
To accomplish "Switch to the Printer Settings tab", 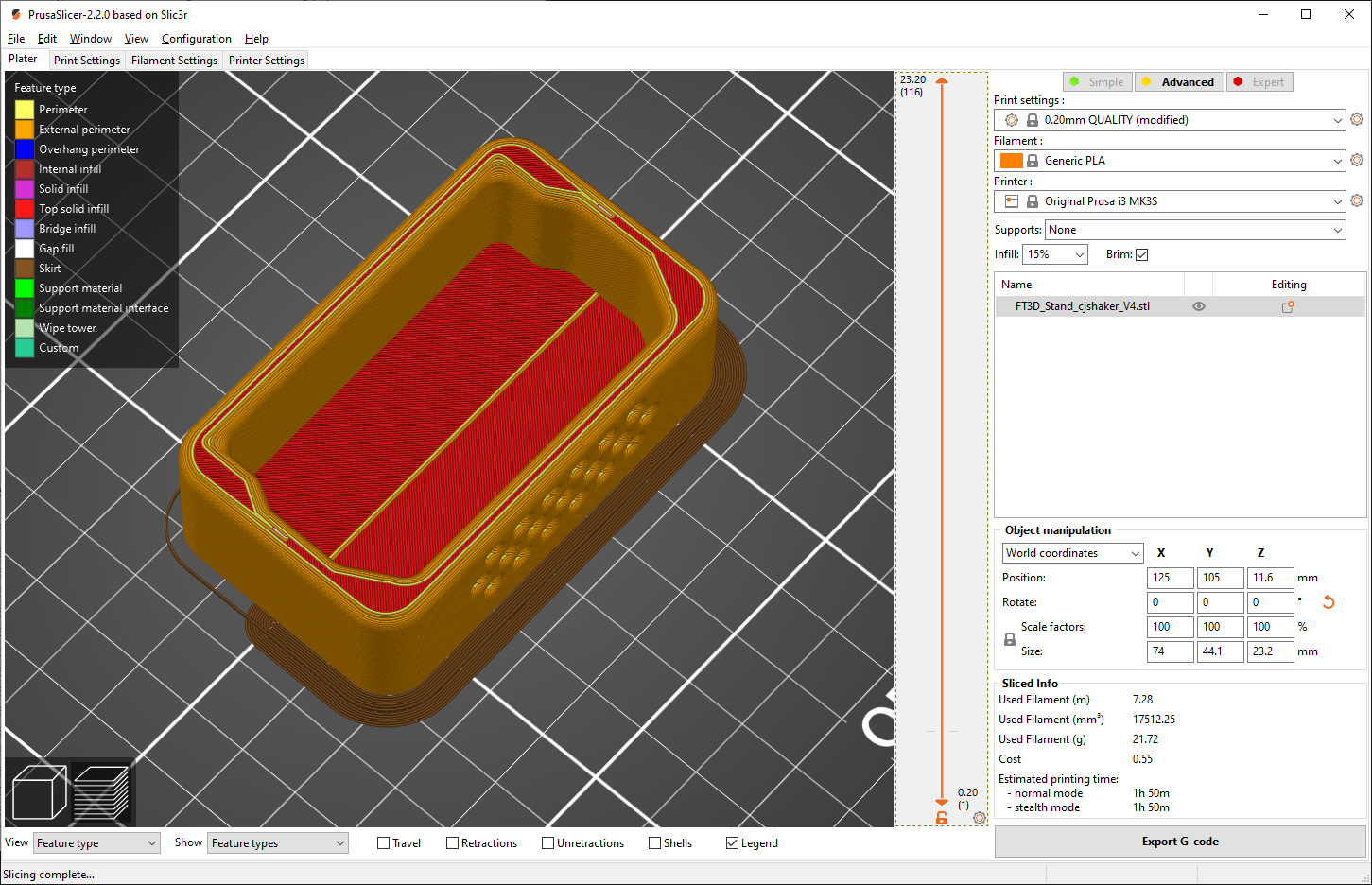I will click(x=267, y=61).
